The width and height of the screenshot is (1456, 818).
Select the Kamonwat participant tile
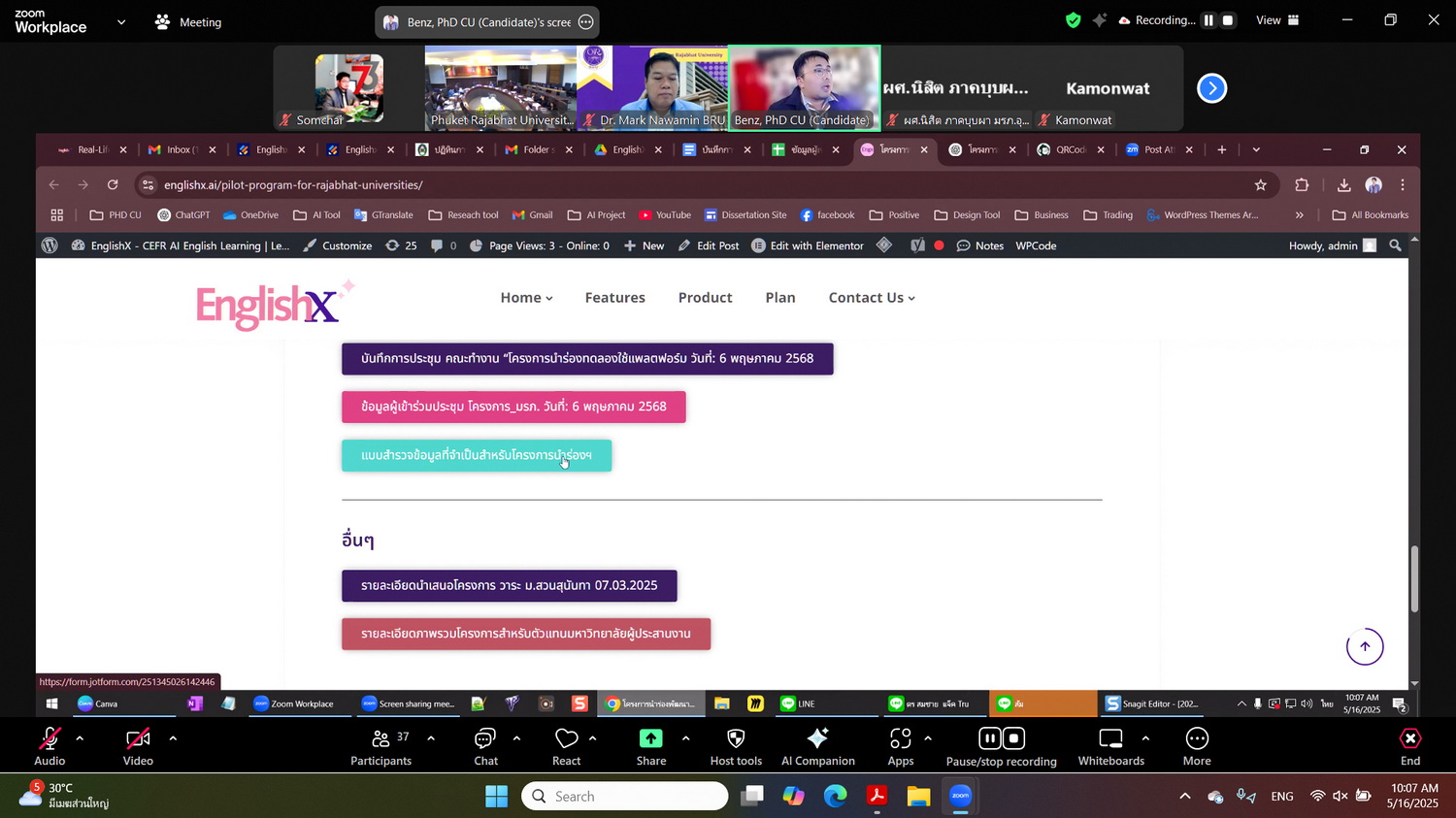point(1108,87)
